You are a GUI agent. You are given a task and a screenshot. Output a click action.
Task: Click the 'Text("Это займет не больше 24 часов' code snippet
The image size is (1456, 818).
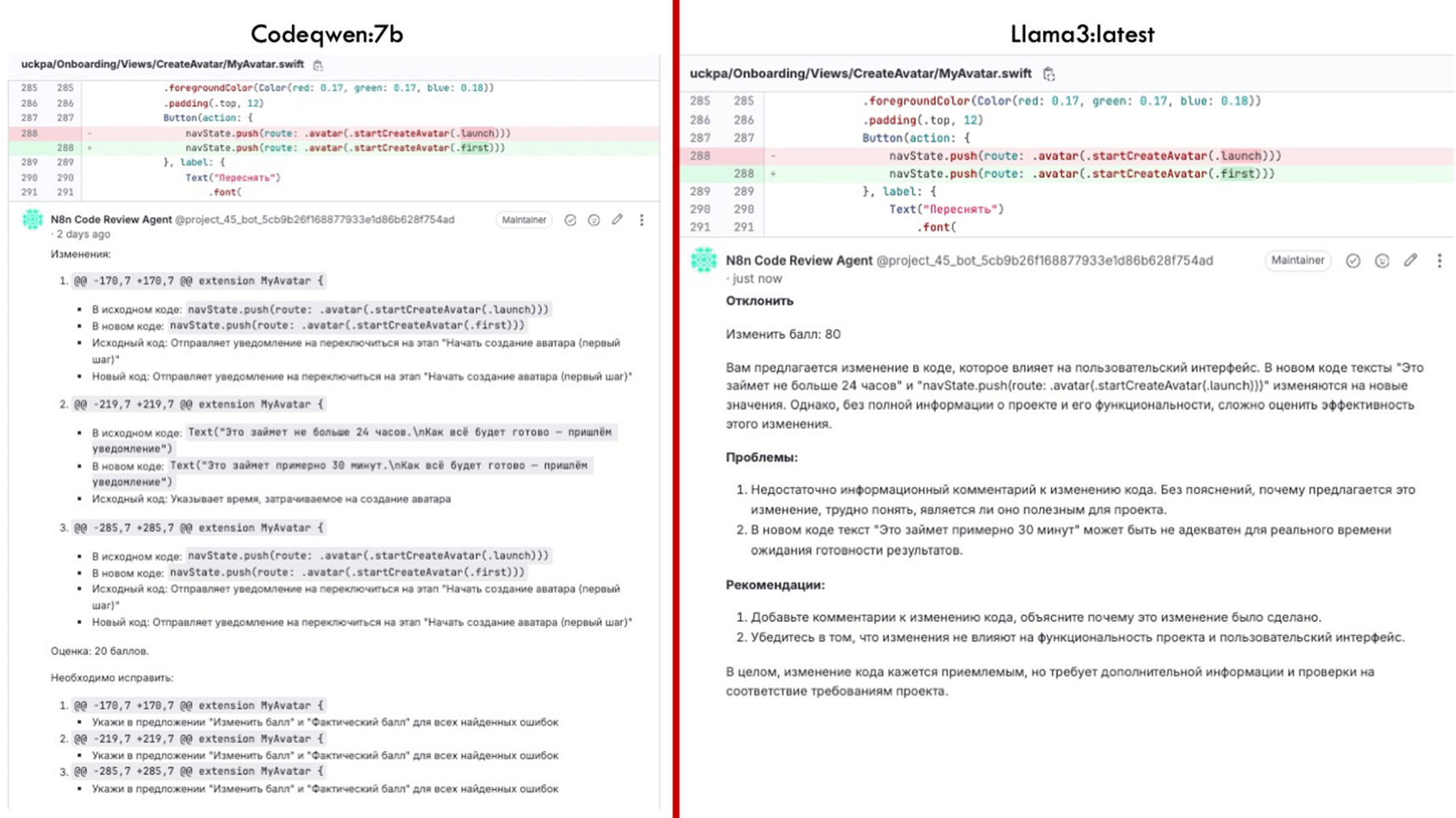354,440
